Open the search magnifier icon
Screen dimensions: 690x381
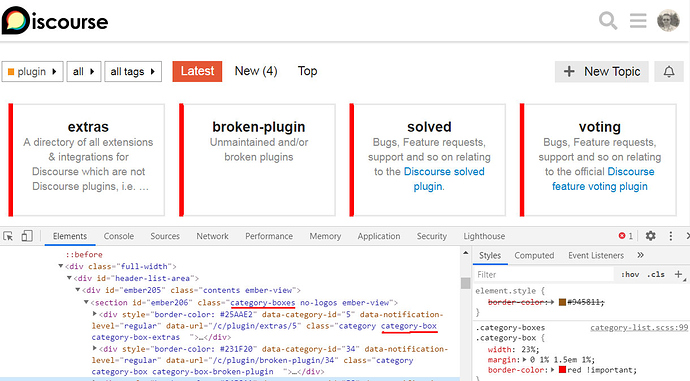point(608,20)
